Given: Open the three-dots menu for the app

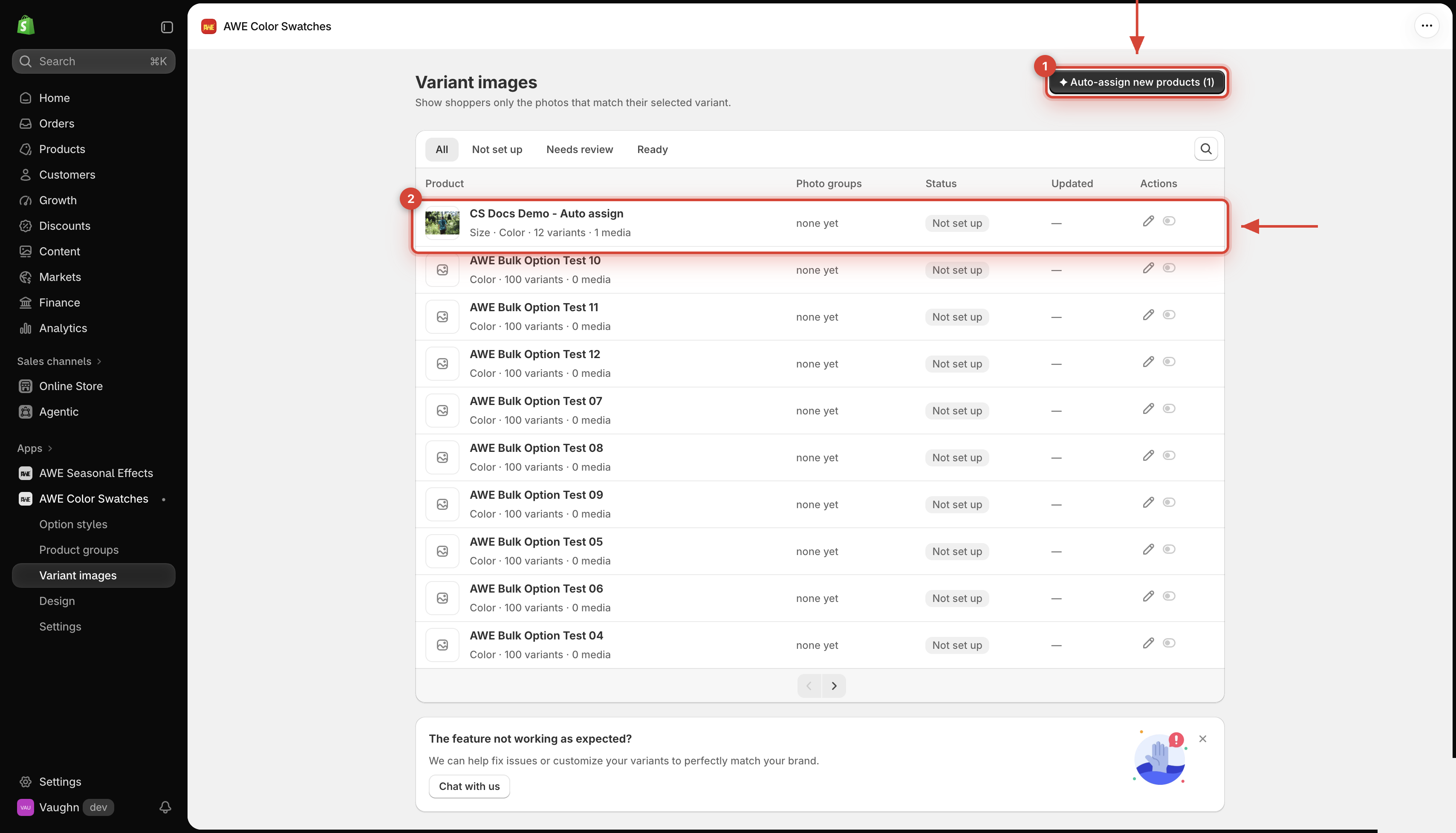Looking at the screenshot, I should [1427, 26].
